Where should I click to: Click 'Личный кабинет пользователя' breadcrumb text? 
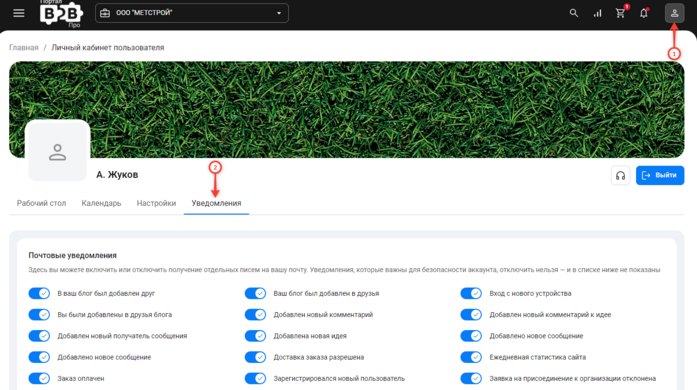click(x=108, y=48)
